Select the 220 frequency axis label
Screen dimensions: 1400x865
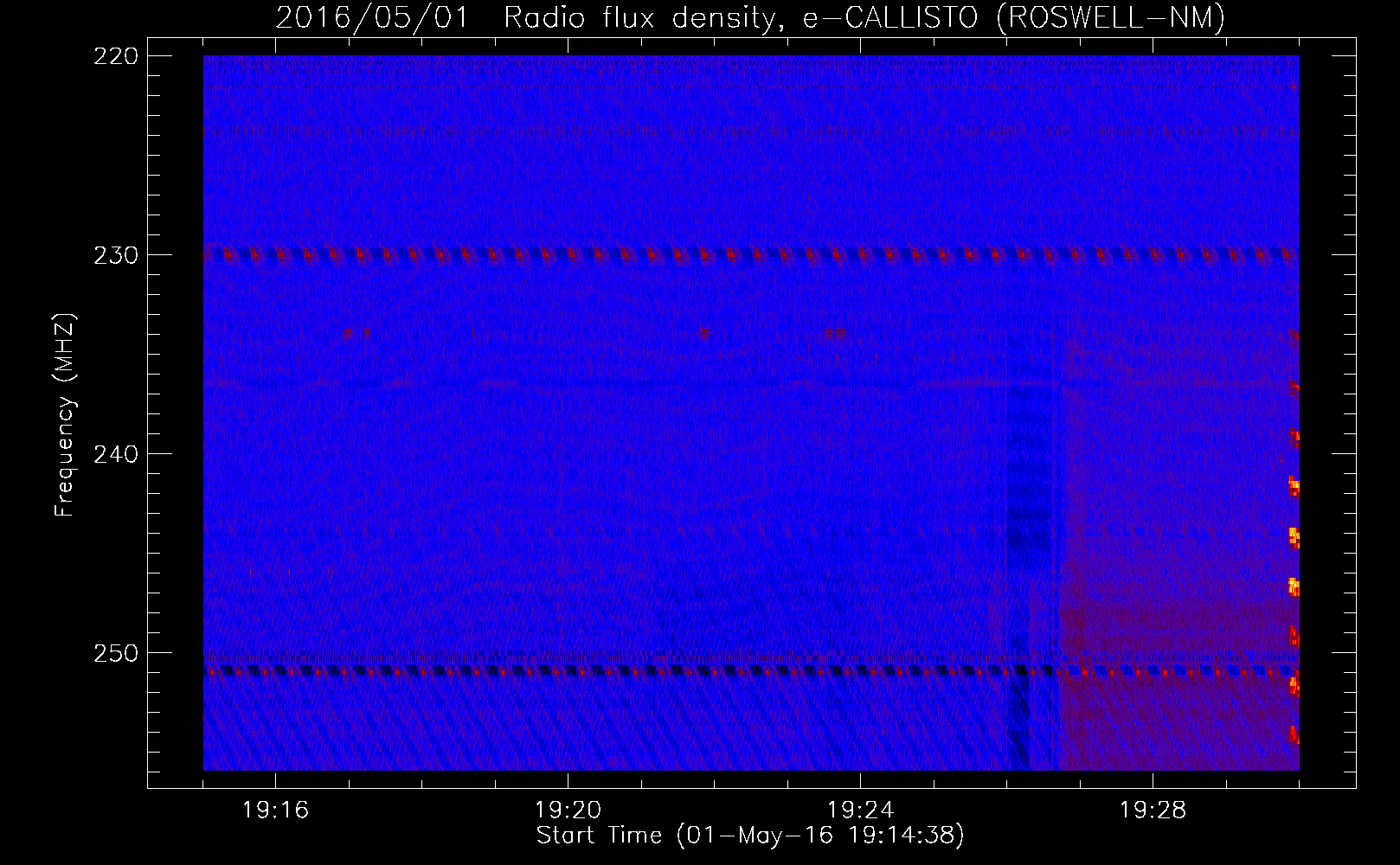[x=115, y=56]
